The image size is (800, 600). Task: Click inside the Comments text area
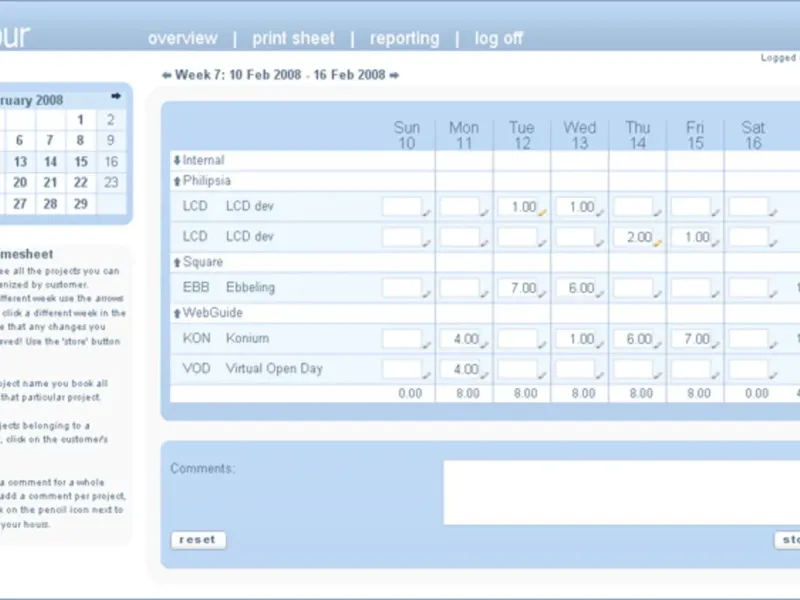[x=621, y=492]
